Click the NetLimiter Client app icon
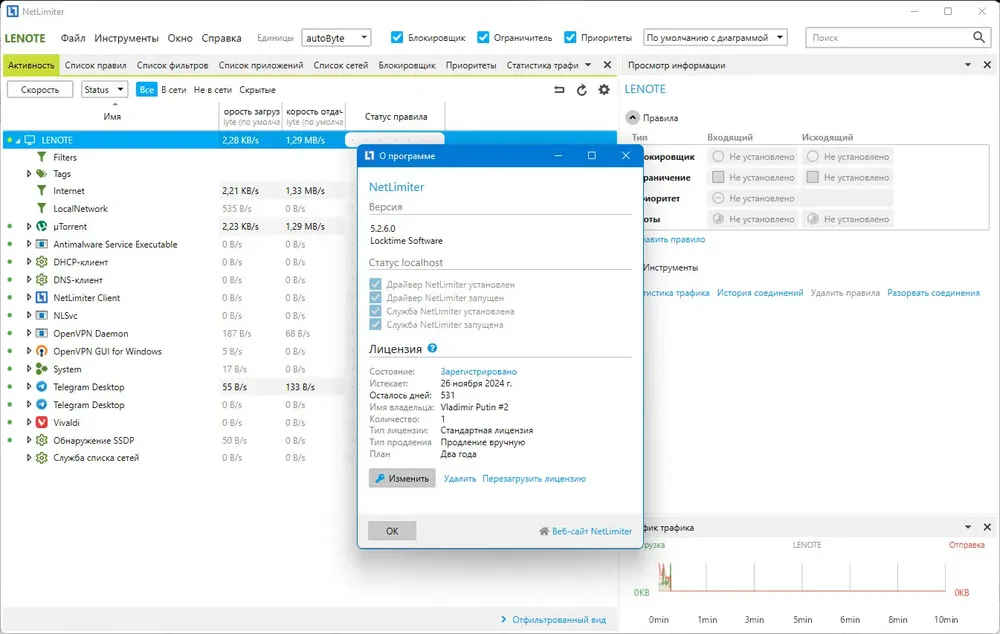The image size is (1000, 634). tap(41, 298)
